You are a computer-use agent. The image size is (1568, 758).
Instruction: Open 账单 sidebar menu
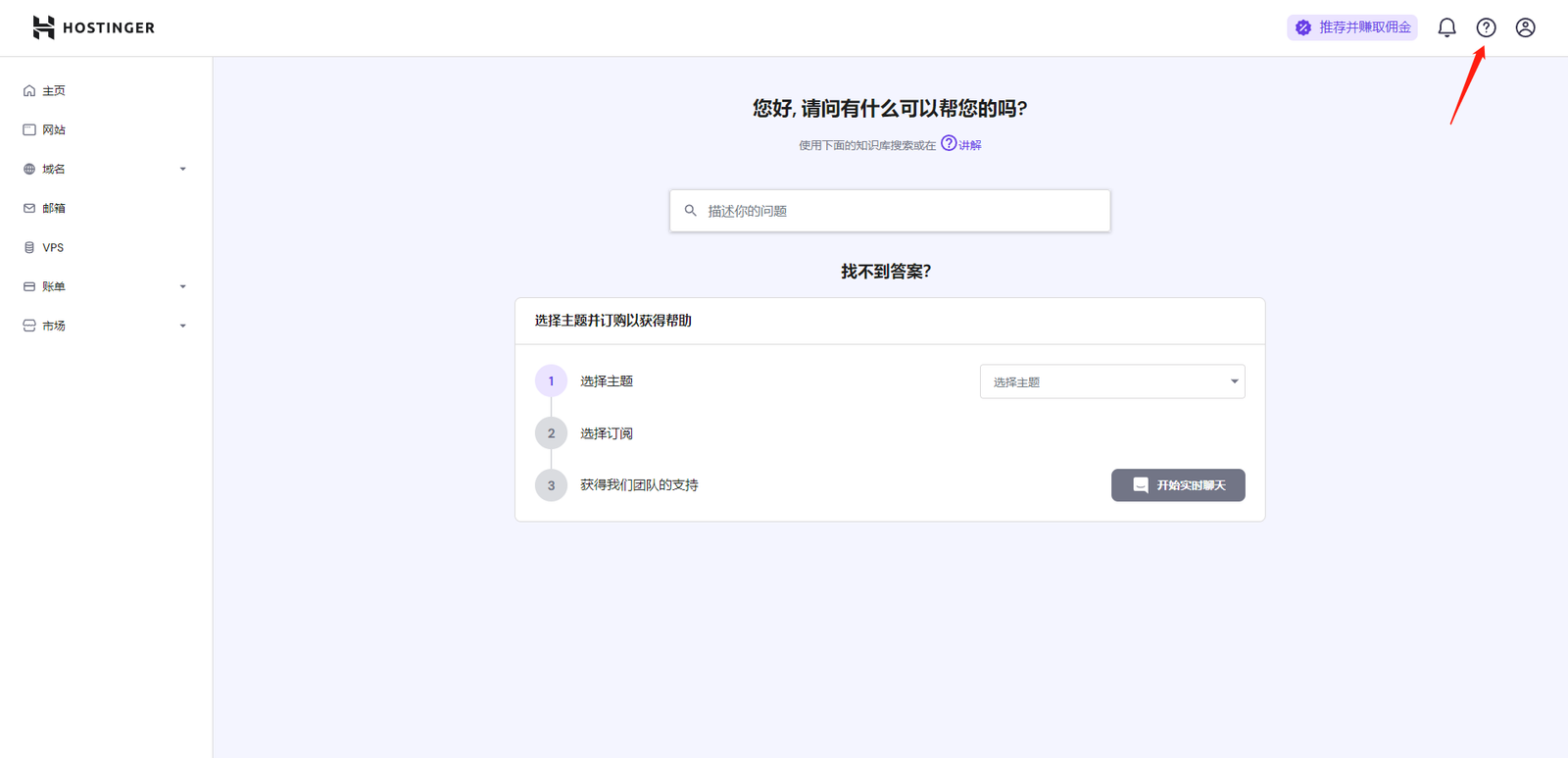106,286
